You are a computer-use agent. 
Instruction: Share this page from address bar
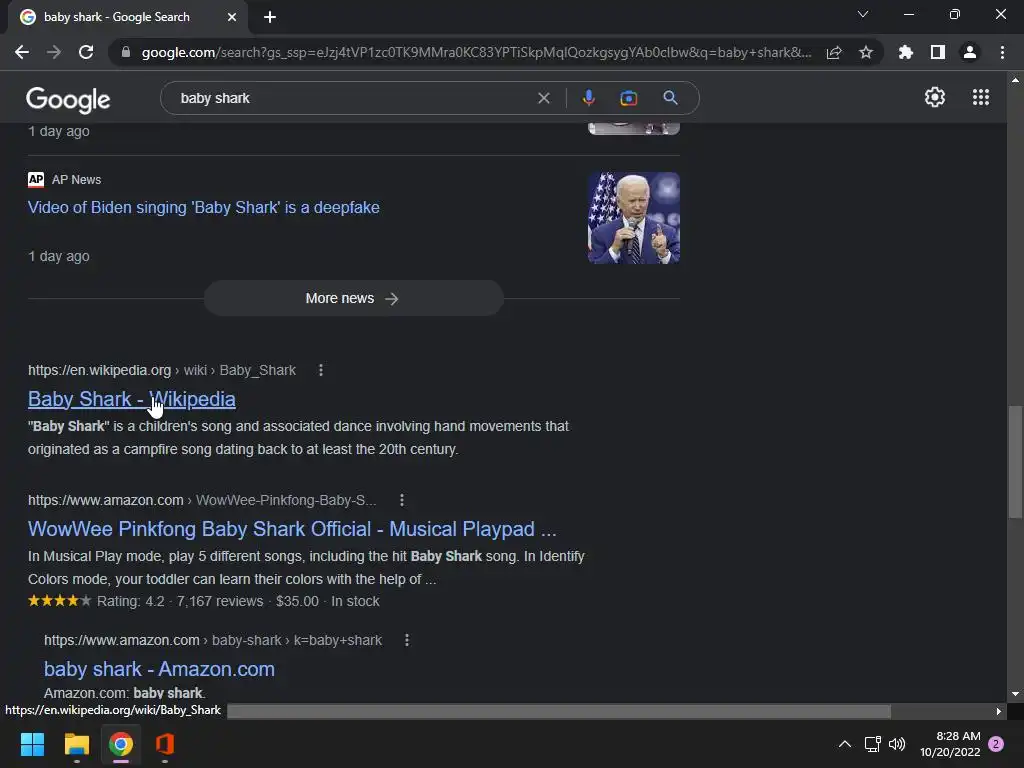834,52
